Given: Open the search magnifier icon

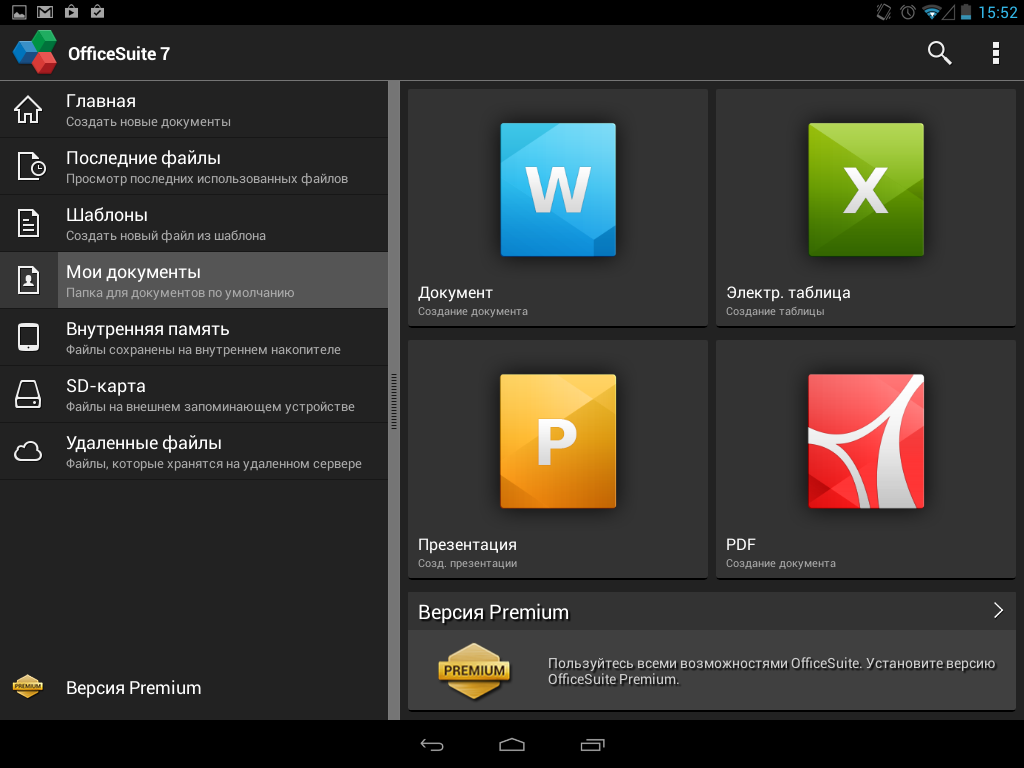Looking at the screenshot, I should pos(939,53).
